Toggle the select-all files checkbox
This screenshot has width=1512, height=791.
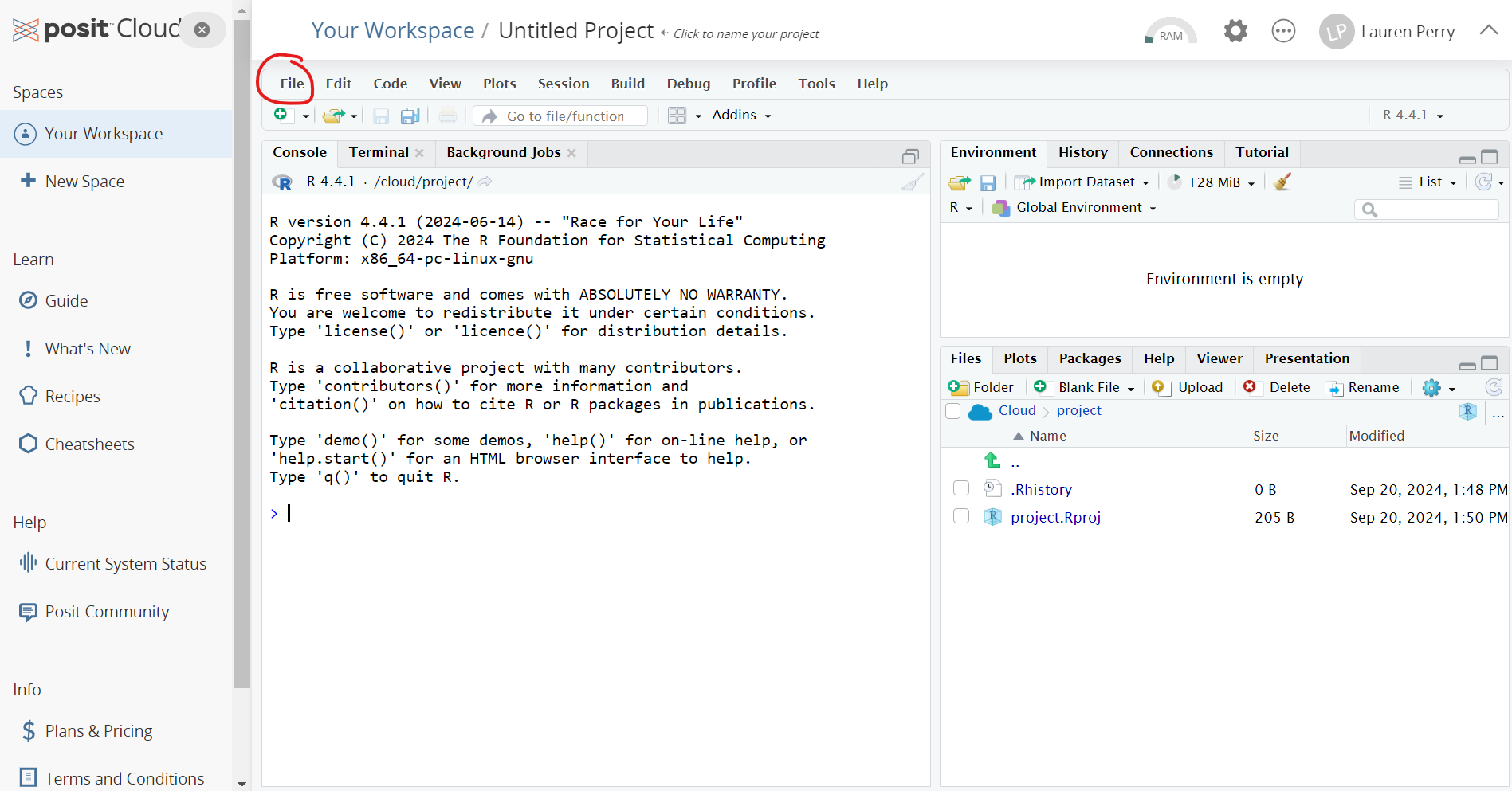[953, 411]
